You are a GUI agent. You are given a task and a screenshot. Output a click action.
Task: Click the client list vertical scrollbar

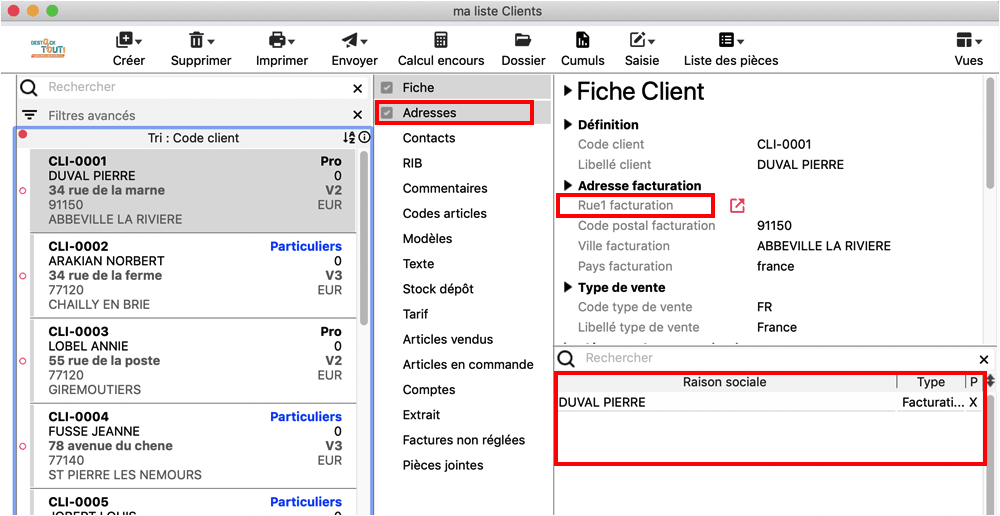click(x=364, y=237)
